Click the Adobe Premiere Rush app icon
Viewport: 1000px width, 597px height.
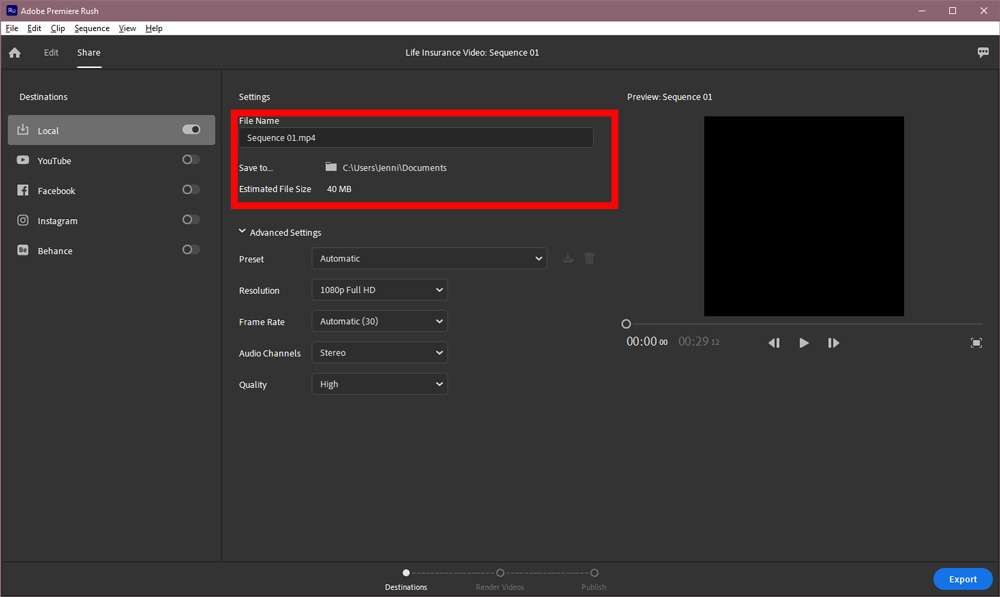(11, 10)
